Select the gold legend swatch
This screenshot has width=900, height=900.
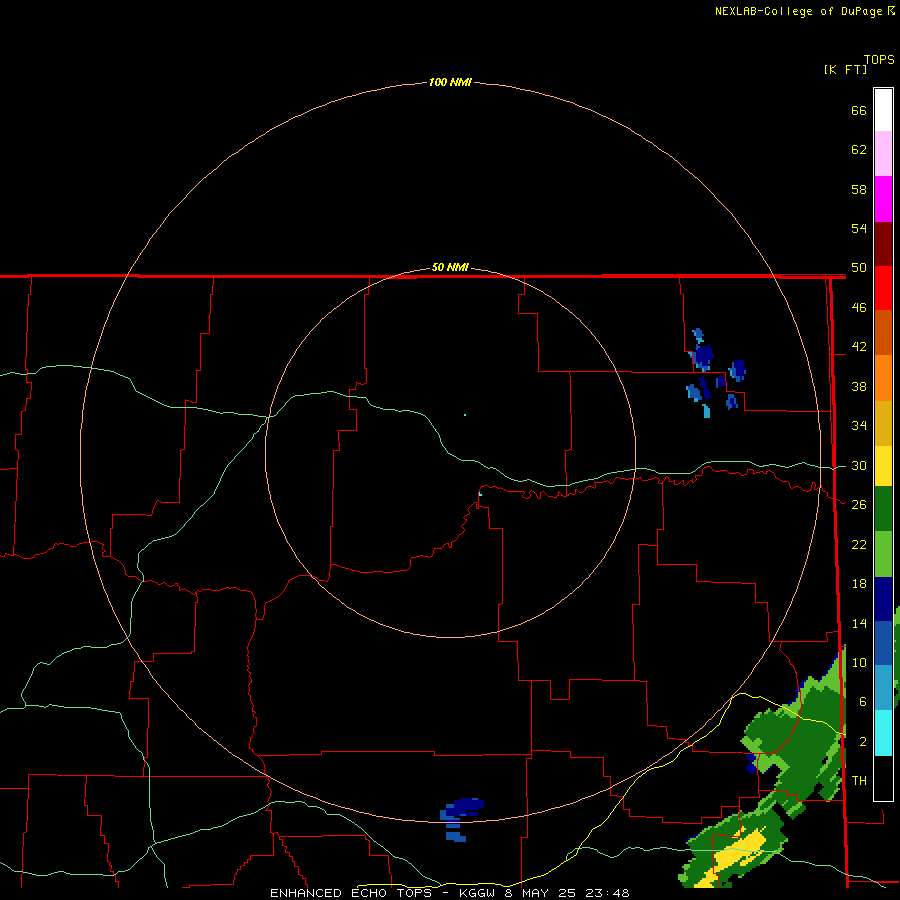[x=883, y=423]
